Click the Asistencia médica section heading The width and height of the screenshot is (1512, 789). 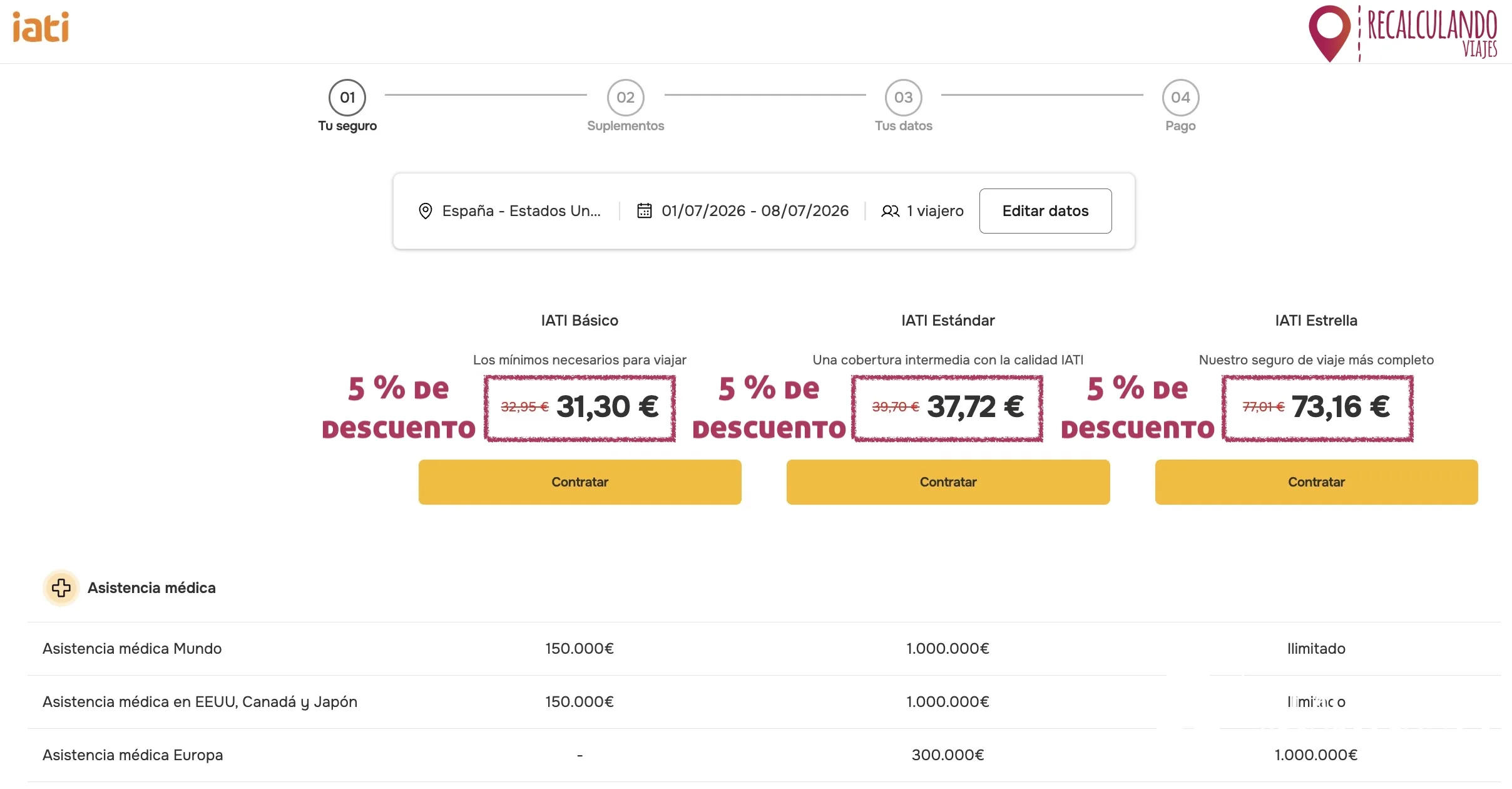151,588
